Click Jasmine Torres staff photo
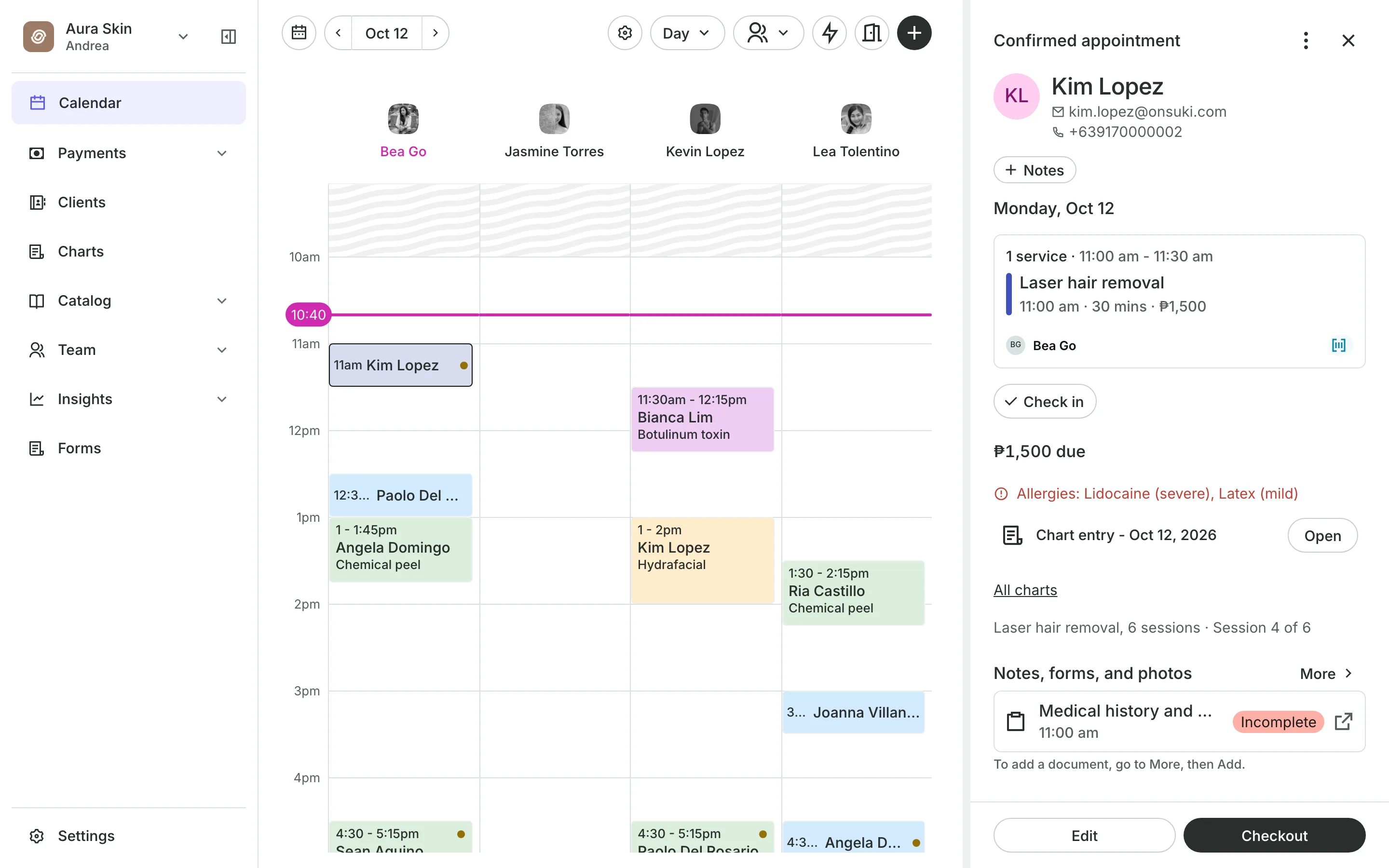The image size is (1389, 868). point(554,119)
